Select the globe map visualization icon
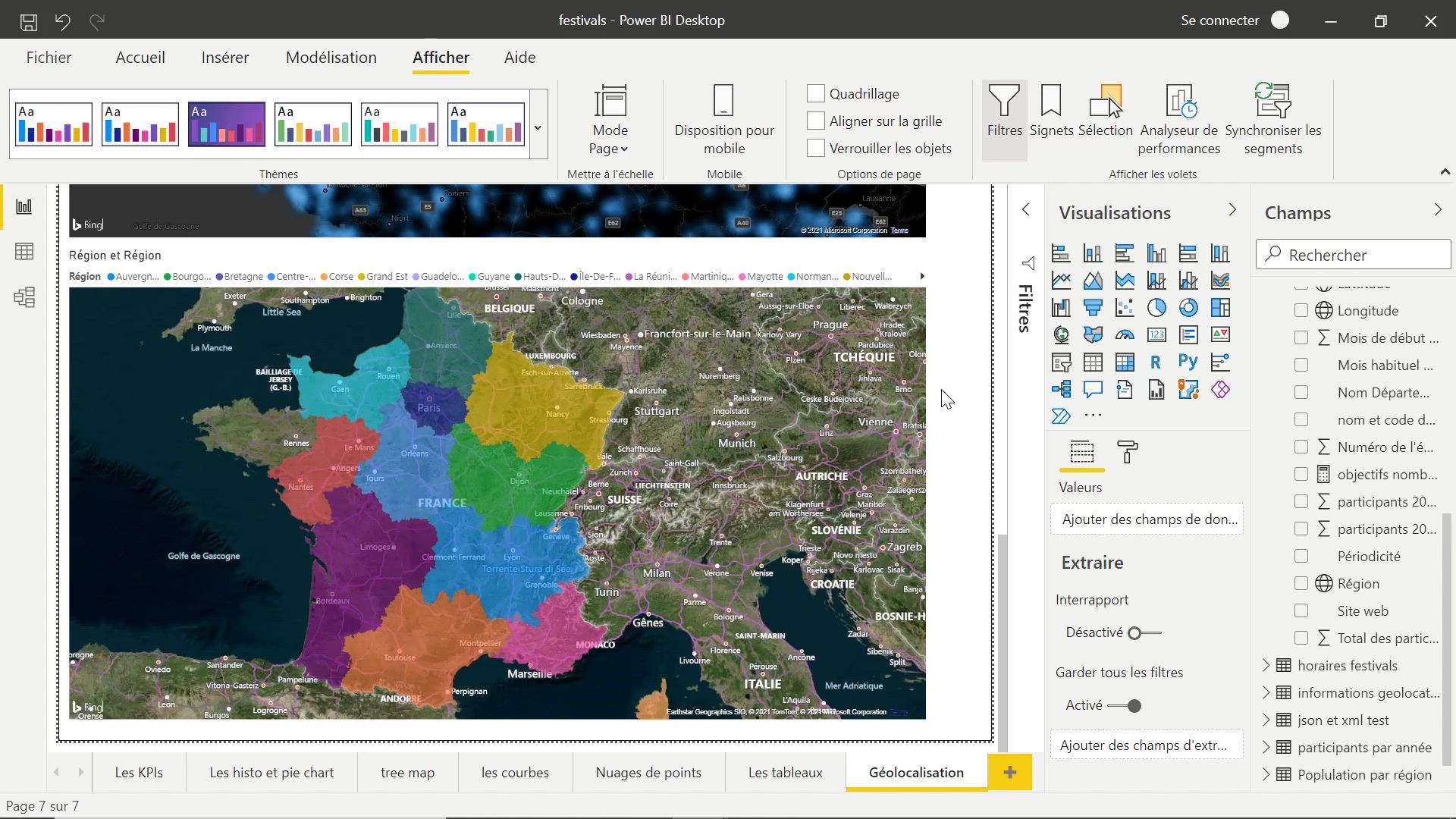Viewport: 1456px width, 819px height. click(1061, 335)
